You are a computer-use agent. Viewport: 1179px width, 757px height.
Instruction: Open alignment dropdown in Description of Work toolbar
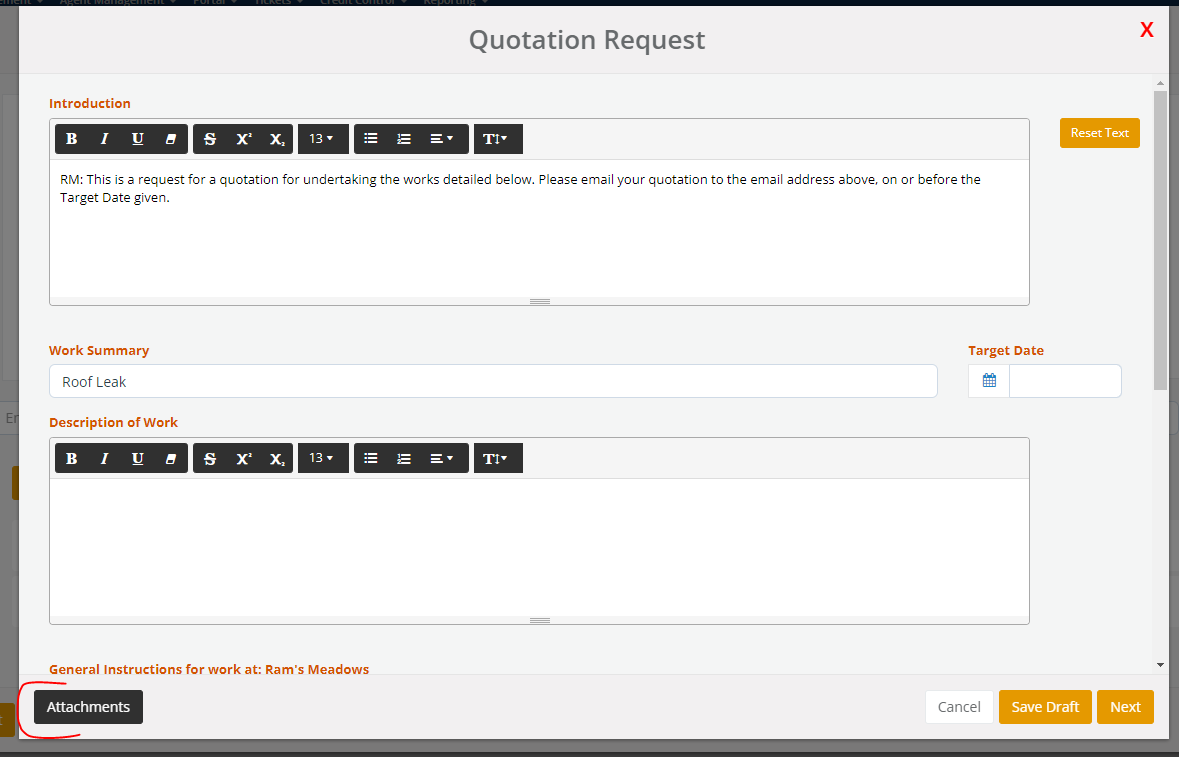(444, 459)
